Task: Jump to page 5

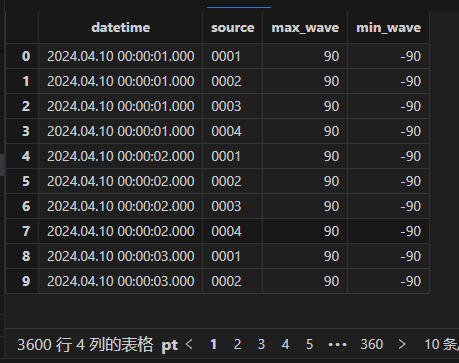Action: point(309,344)
